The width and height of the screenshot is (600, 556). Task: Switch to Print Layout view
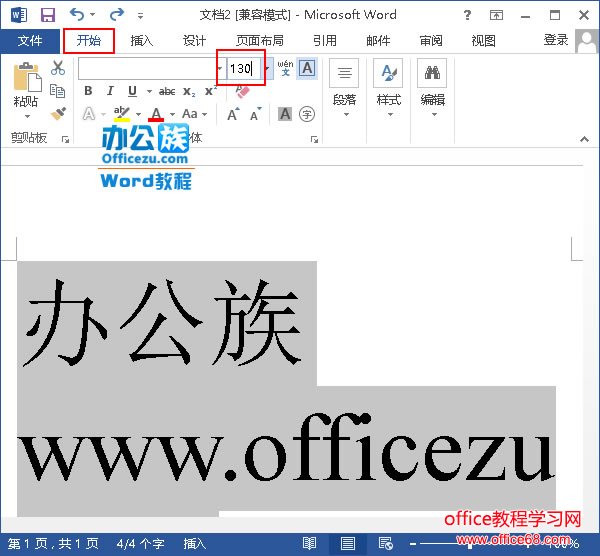[x=347, y=543]
